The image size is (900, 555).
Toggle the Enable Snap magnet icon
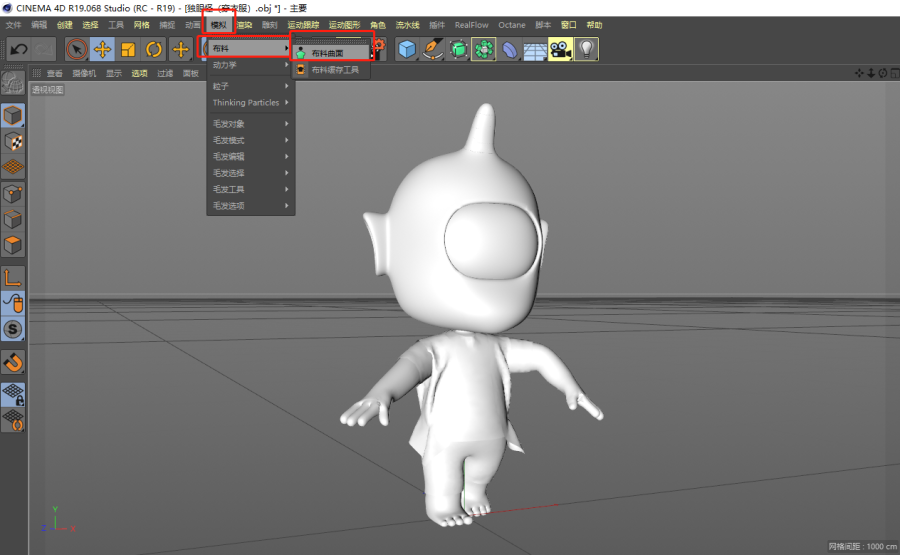tap(13, 362)
